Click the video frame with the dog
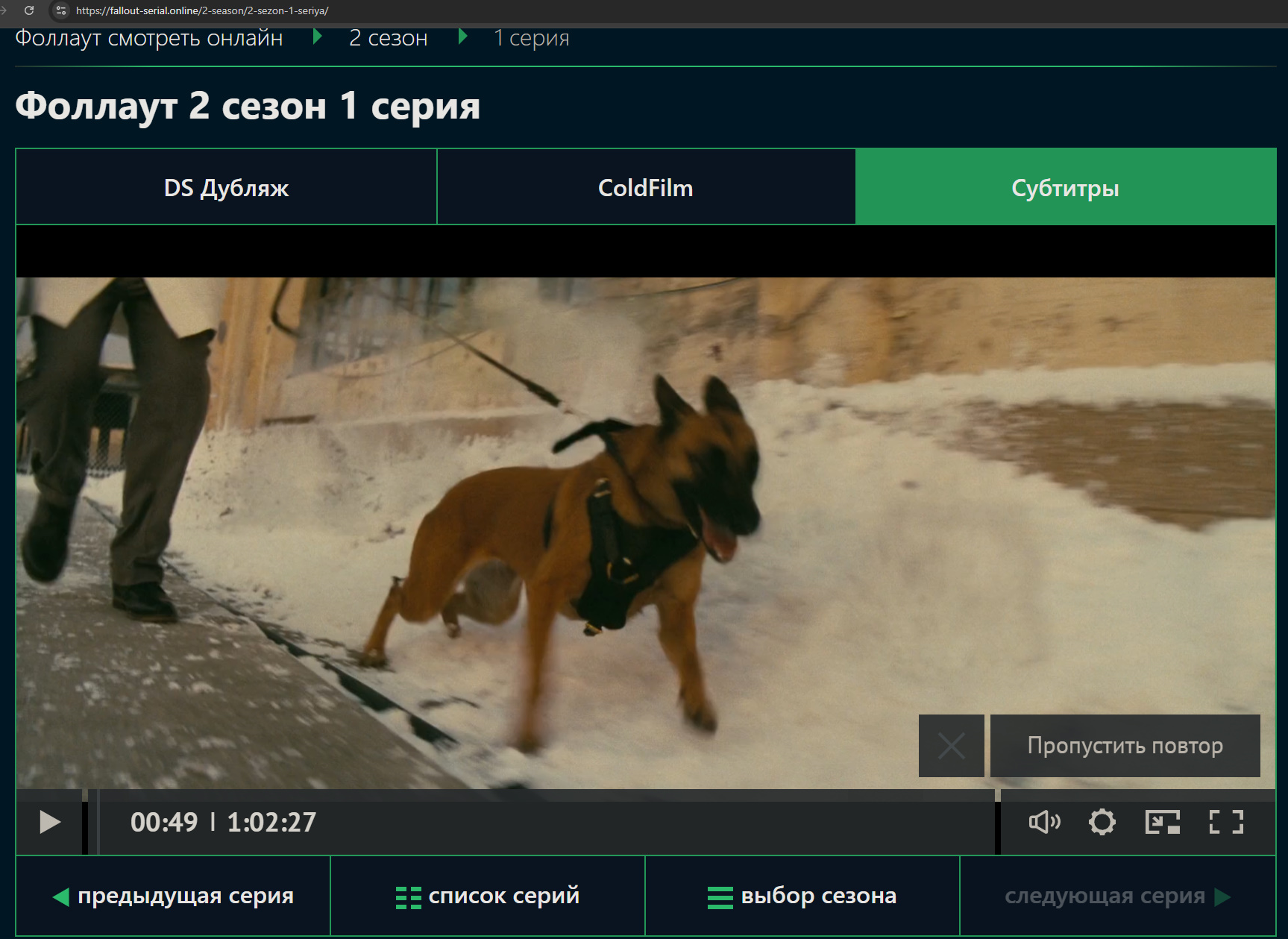Viewport: 1288px width, 939px height. point(646,533)
